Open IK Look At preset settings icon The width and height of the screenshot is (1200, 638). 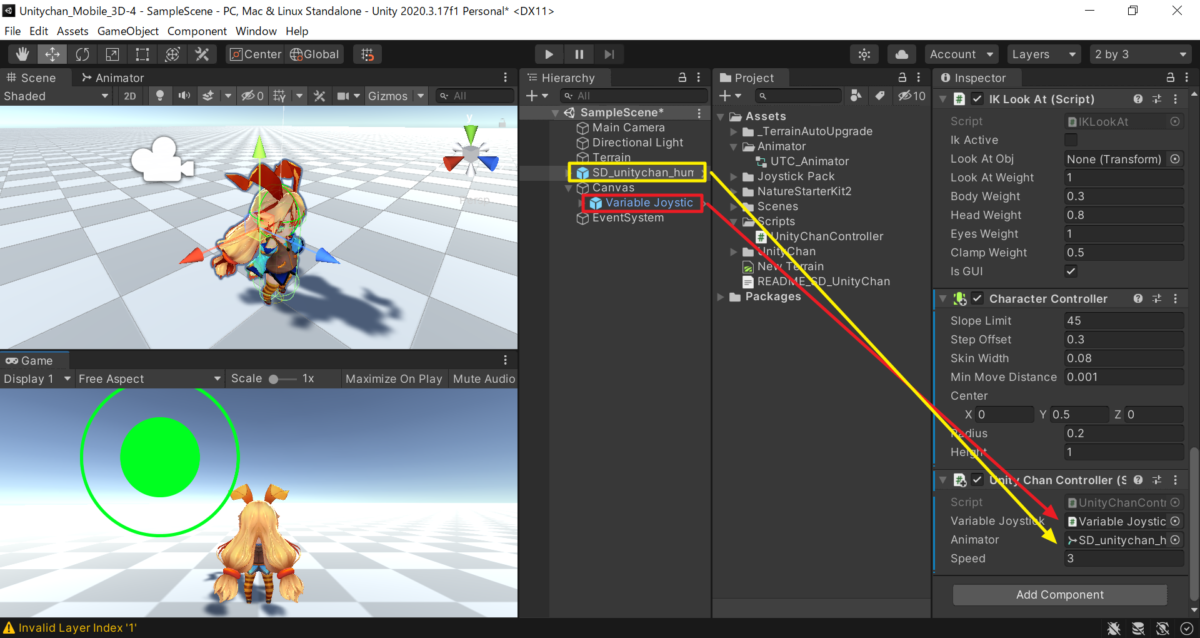(1157, 99)
